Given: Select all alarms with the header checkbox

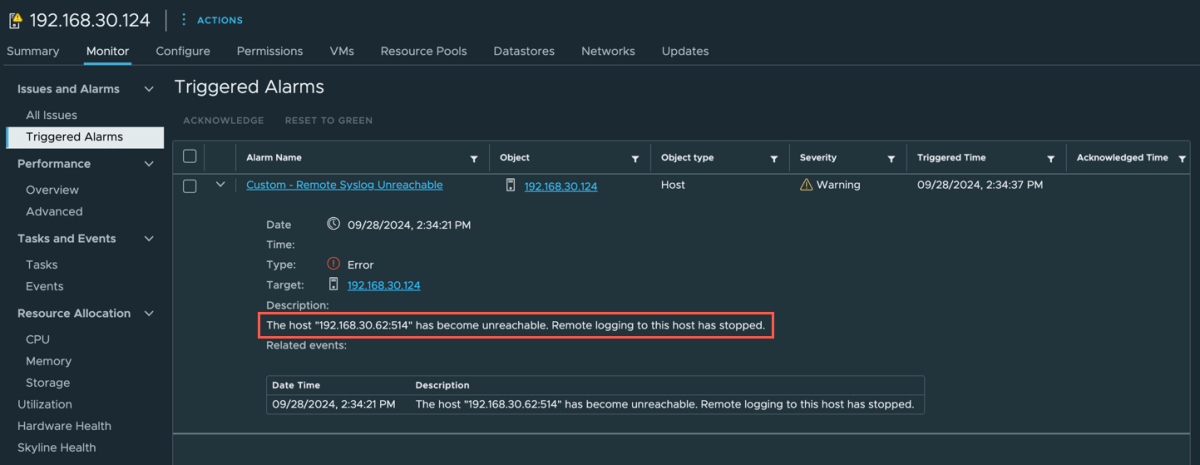Looking at the screenshot, I should click(x=190, y=157).
